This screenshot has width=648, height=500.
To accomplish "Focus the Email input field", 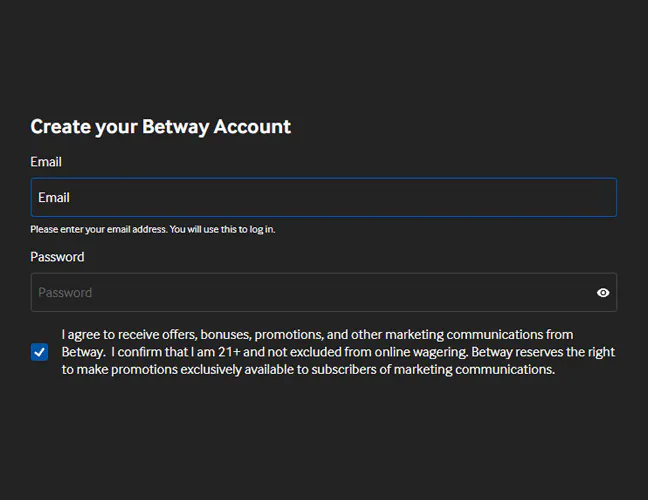I will pos(323,198).
